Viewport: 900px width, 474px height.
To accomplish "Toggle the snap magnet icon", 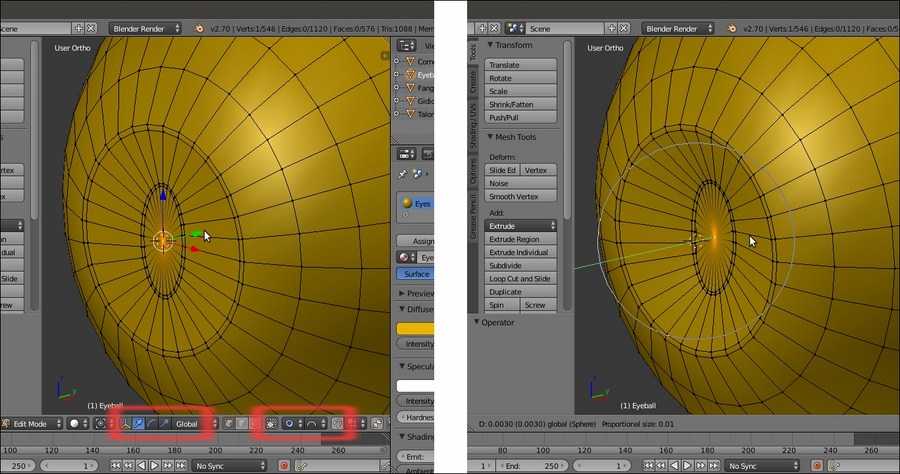I will point(337,424).
